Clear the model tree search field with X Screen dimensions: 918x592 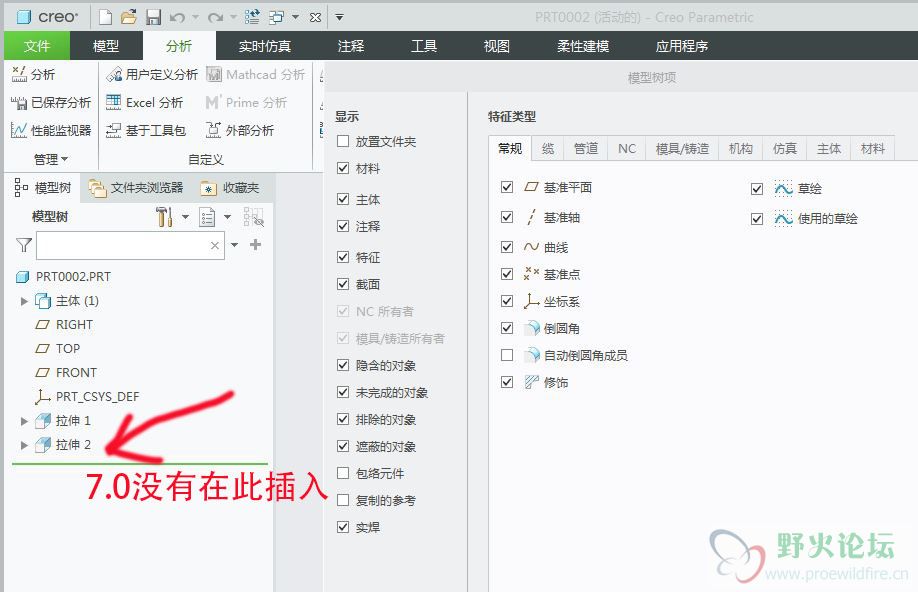coord(215,245)
